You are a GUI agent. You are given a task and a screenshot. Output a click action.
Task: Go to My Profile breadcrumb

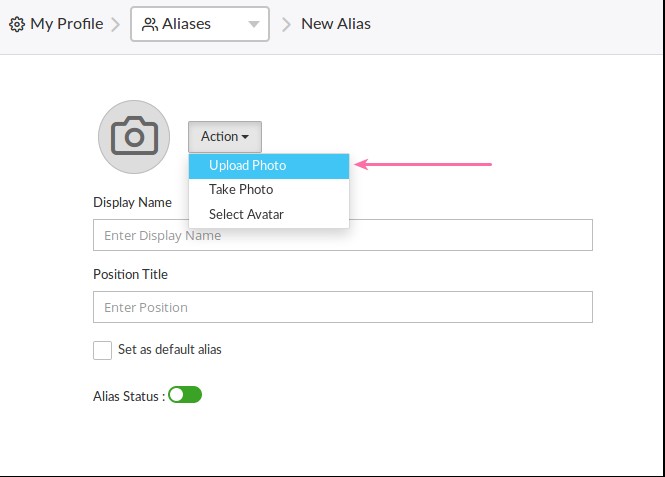click(x=66, y=24)
